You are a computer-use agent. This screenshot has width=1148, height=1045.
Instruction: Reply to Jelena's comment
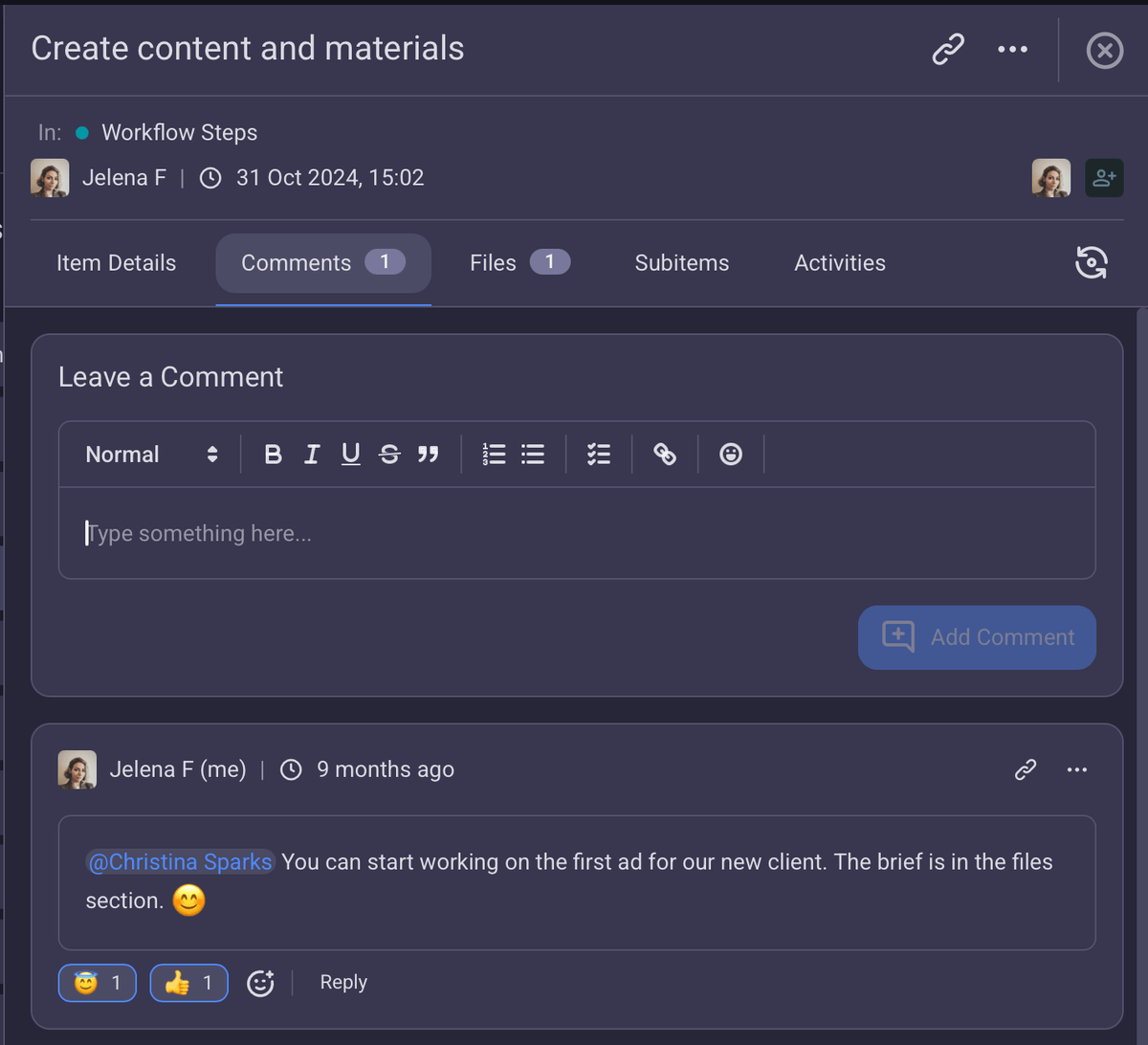click(342, 982)
